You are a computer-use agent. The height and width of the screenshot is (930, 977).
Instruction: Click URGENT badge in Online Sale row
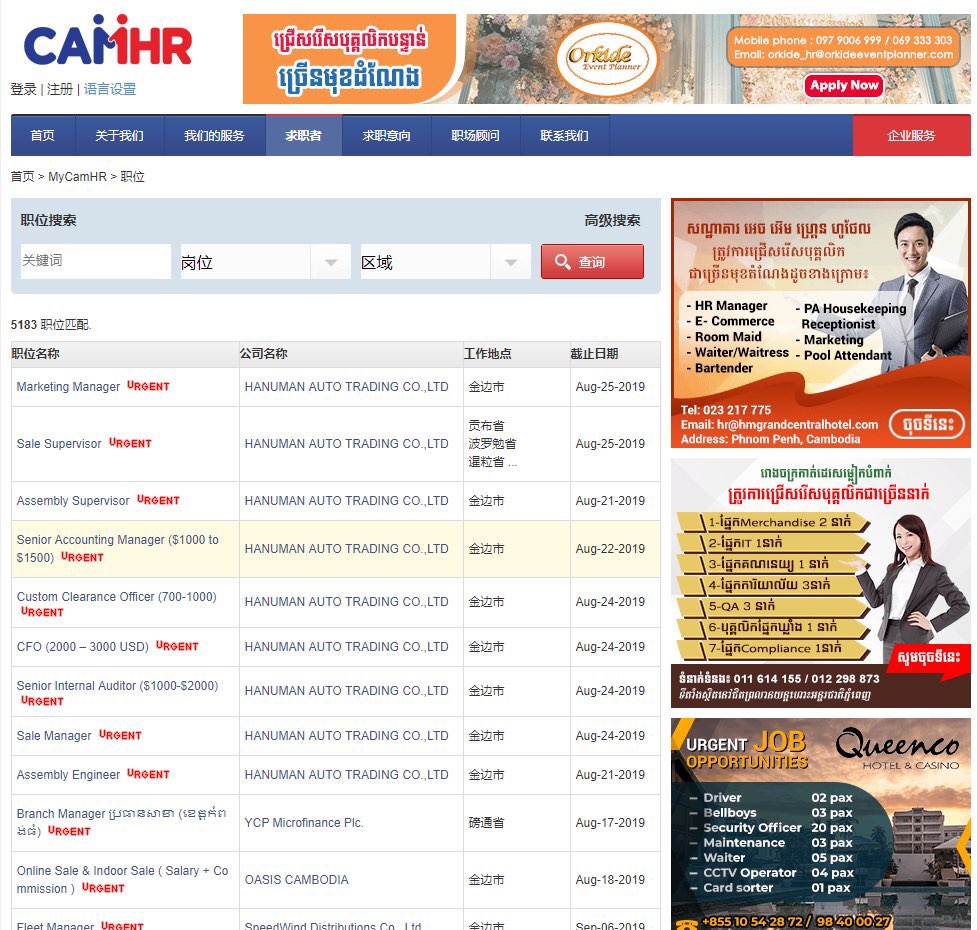click(x=103, y=888)
